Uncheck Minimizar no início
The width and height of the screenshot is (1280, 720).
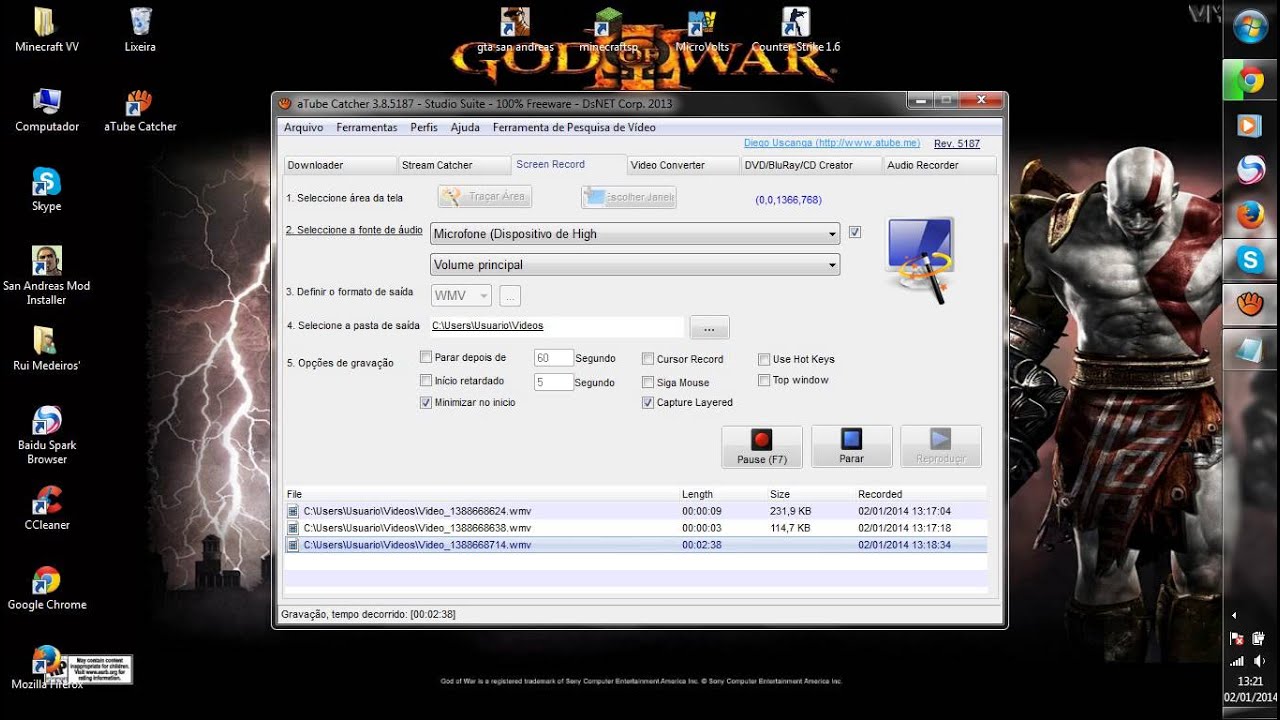tap(426, 402)
